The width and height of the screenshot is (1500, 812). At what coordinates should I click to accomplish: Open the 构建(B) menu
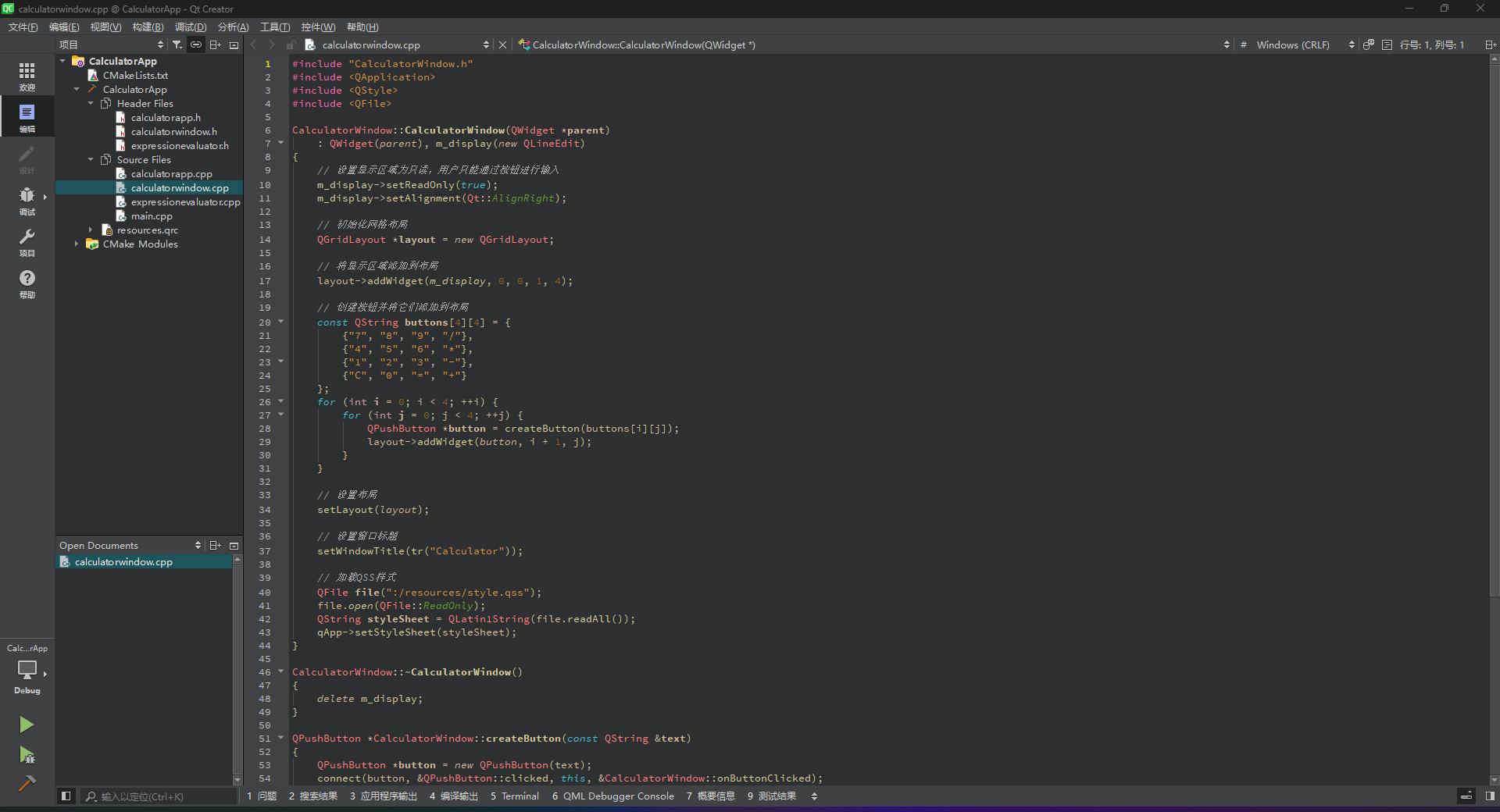point(148,27)
